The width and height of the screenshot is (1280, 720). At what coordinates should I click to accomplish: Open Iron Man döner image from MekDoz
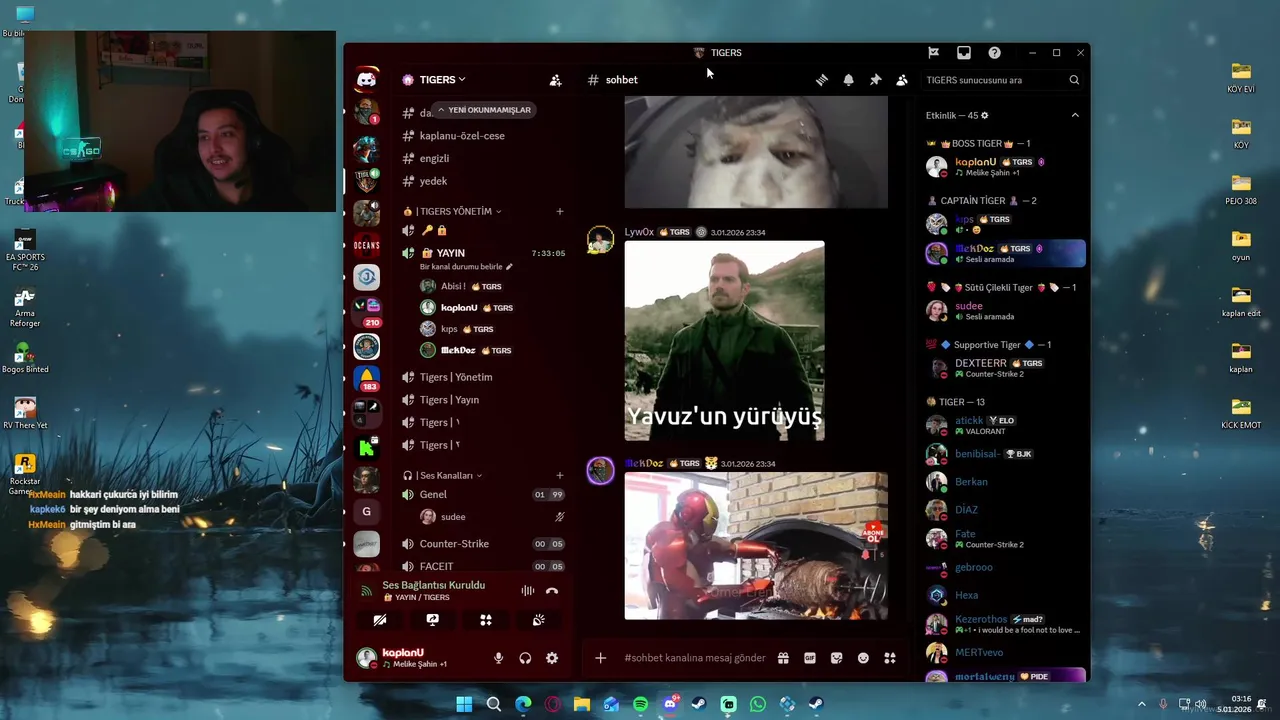pos(756,546)
